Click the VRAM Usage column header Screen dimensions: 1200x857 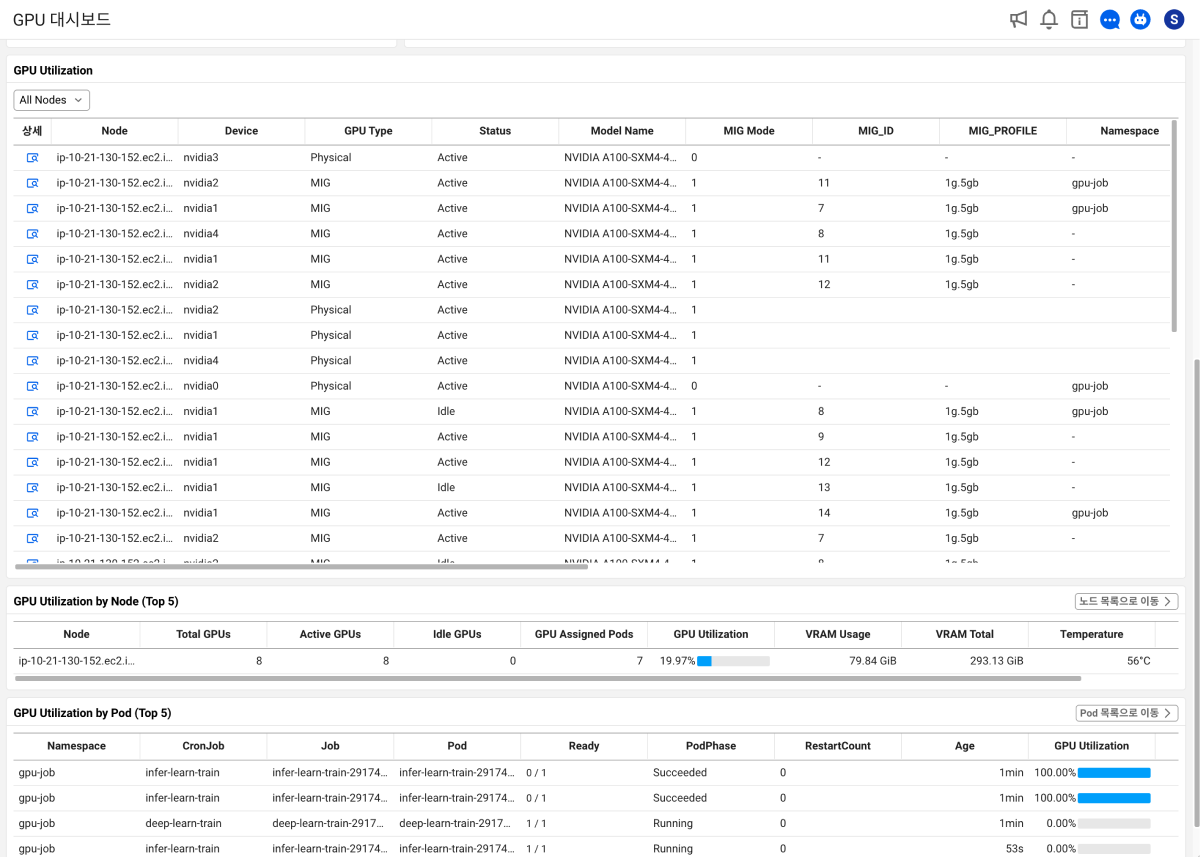(838, 634)
